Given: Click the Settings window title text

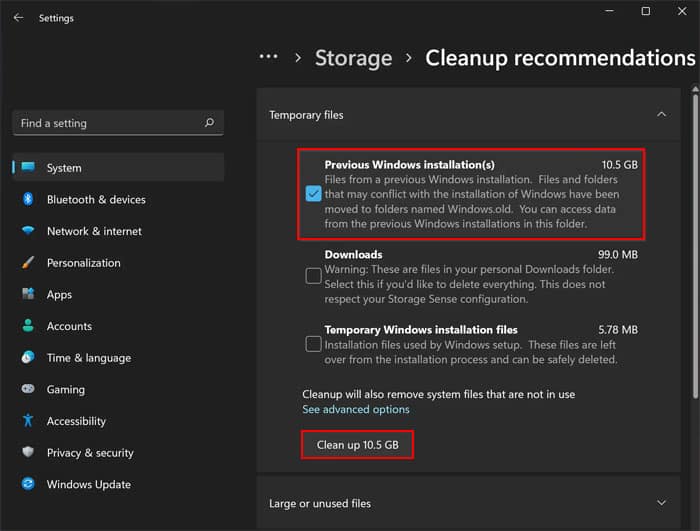Looking at the screenshot, I should (56, 18).
